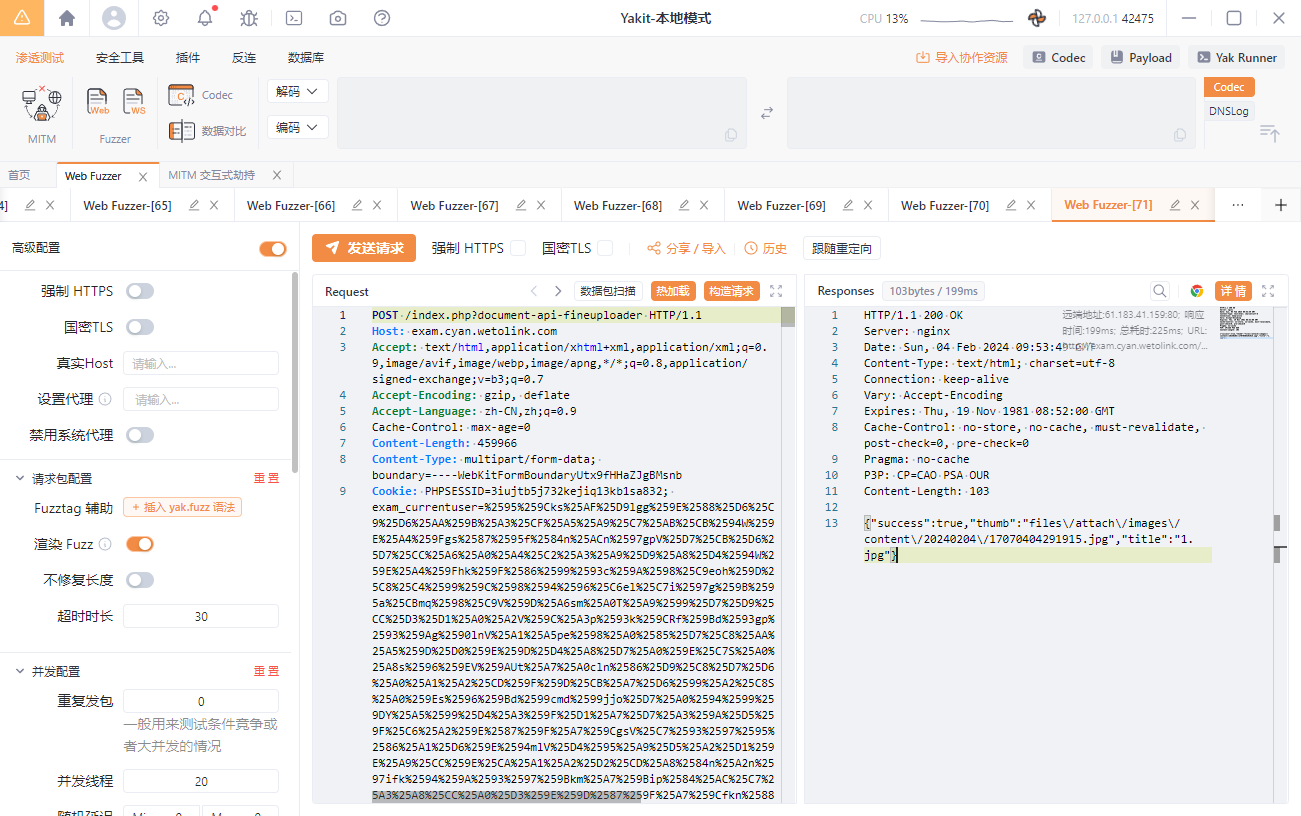
Task: Open the settings gear icon
Action: click(x=161, y=18)
